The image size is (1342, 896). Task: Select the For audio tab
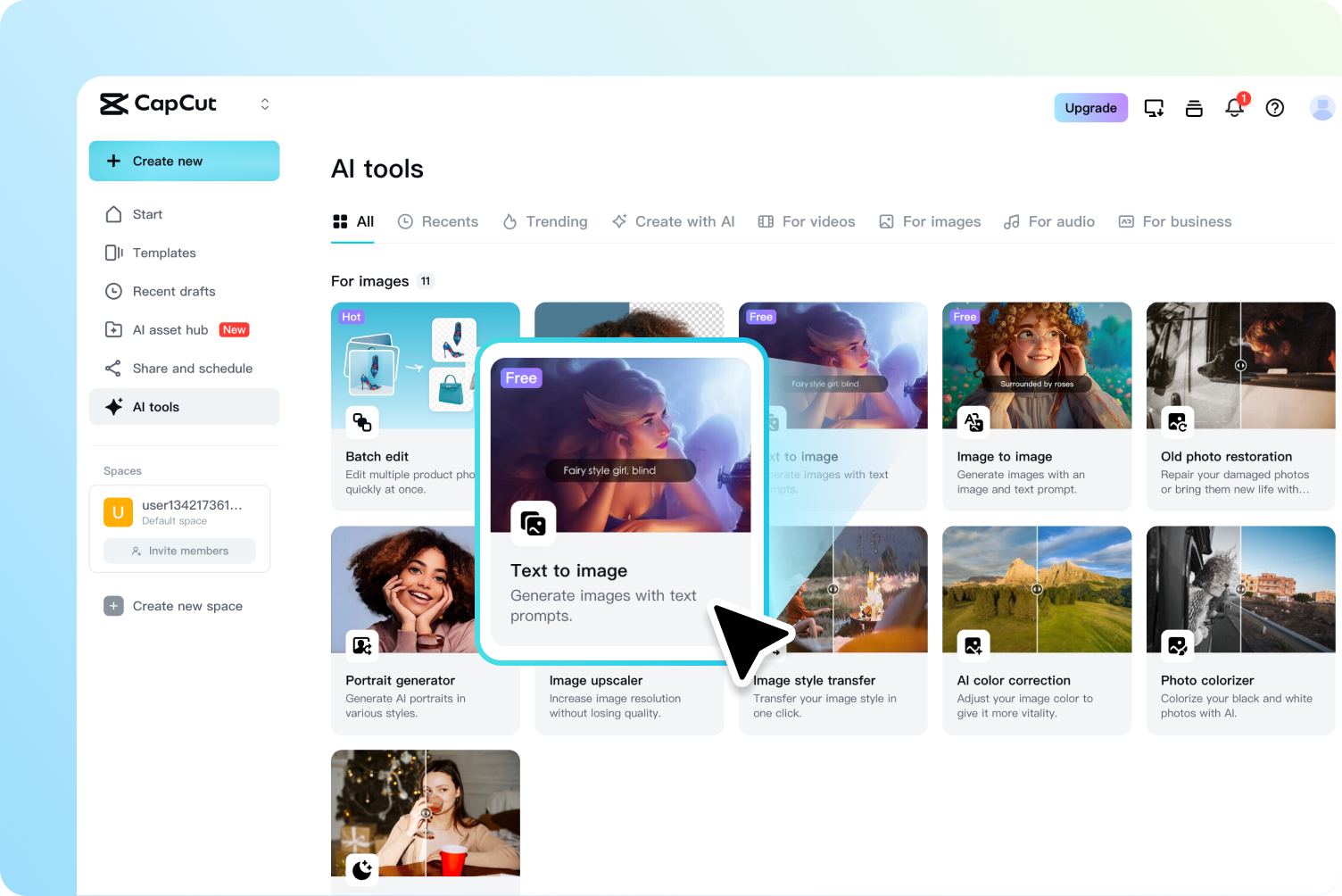[x=1049, y=221]
